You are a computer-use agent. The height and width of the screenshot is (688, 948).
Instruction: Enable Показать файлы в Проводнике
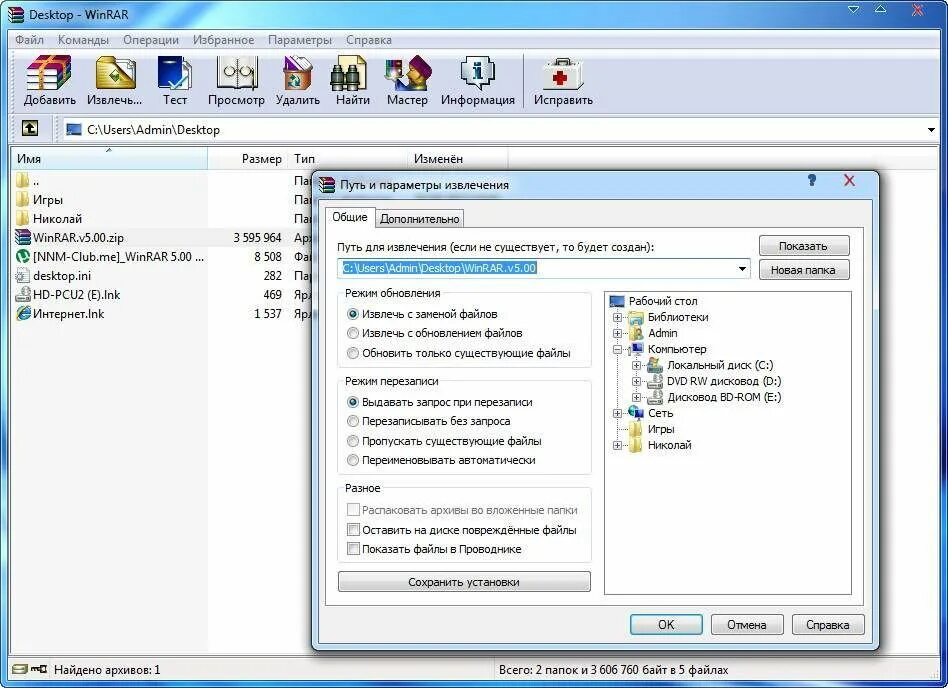coord(353,549)
